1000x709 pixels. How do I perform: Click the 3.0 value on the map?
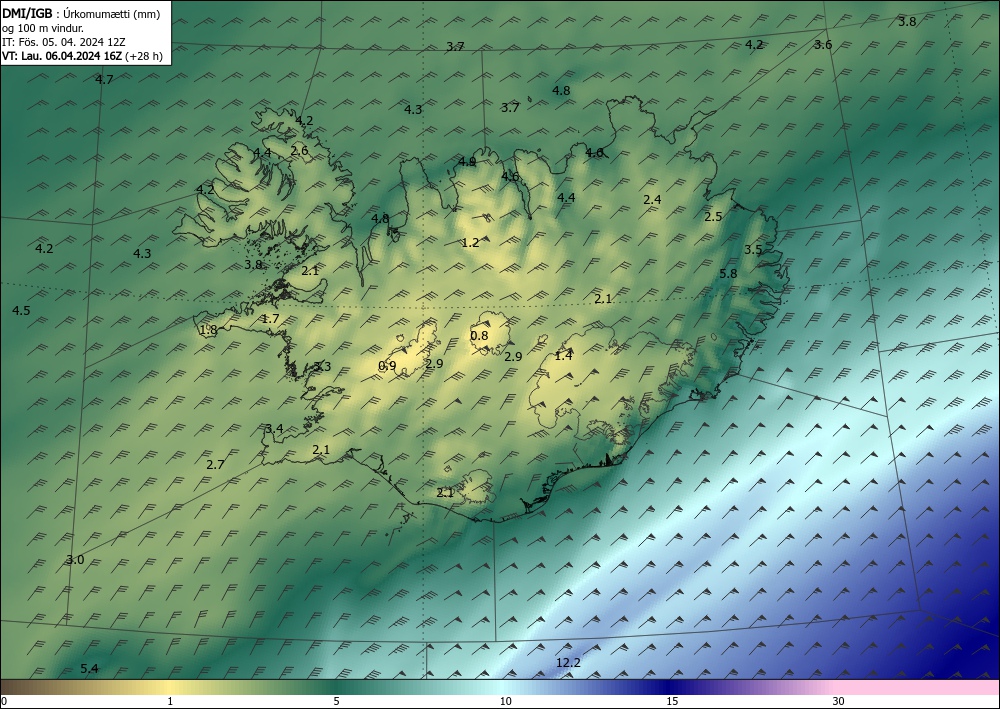[x=75, y=560]
